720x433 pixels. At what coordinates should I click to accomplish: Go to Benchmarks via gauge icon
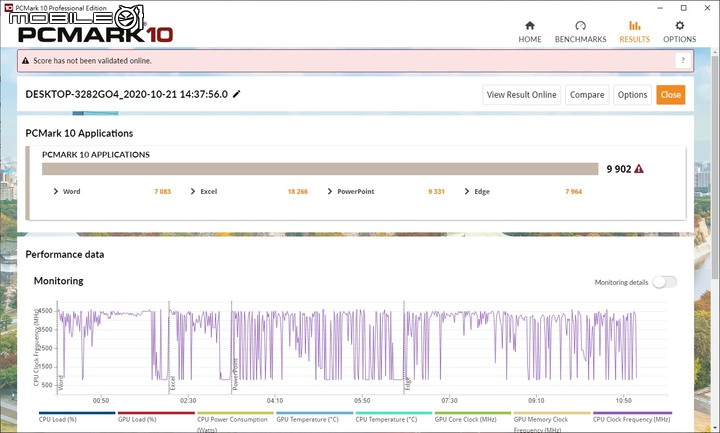click(x=580, y=25)
